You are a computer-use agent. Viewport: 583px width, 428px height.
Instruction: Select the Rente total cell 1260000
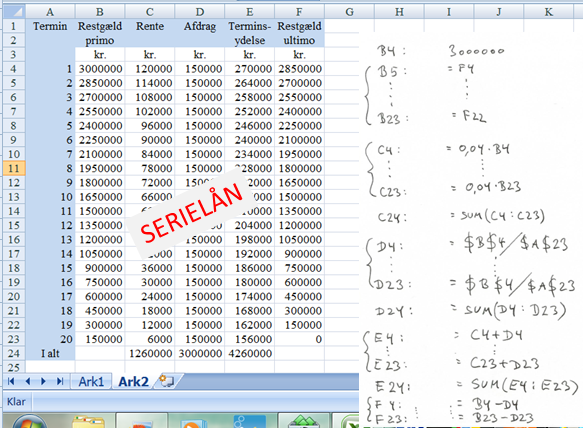pos(150,353)
